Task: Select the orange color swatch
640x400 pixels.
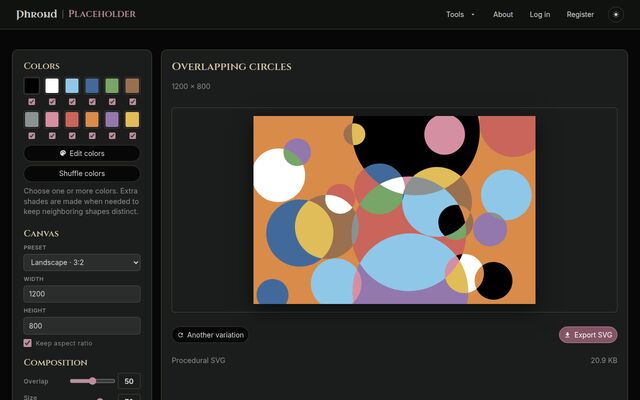Action: coord(92,120)
